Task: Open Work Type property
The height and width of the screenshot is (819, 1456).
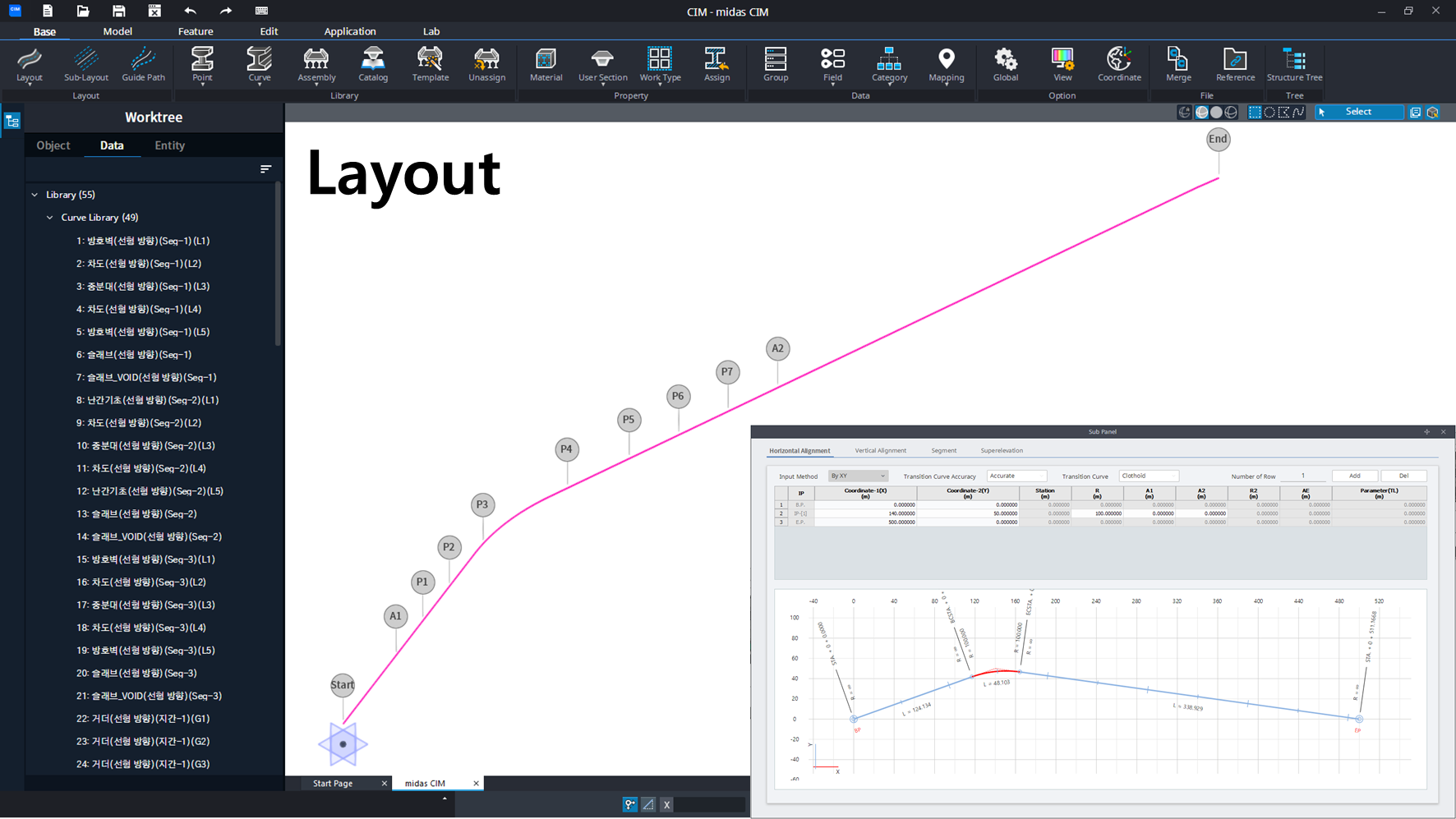Action: [660, 65]
